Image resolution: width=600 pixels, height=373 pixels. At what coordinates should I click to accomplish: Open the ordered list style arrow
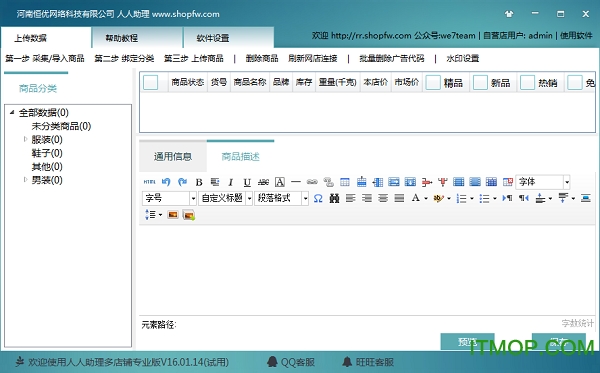(x=471, y=199)
